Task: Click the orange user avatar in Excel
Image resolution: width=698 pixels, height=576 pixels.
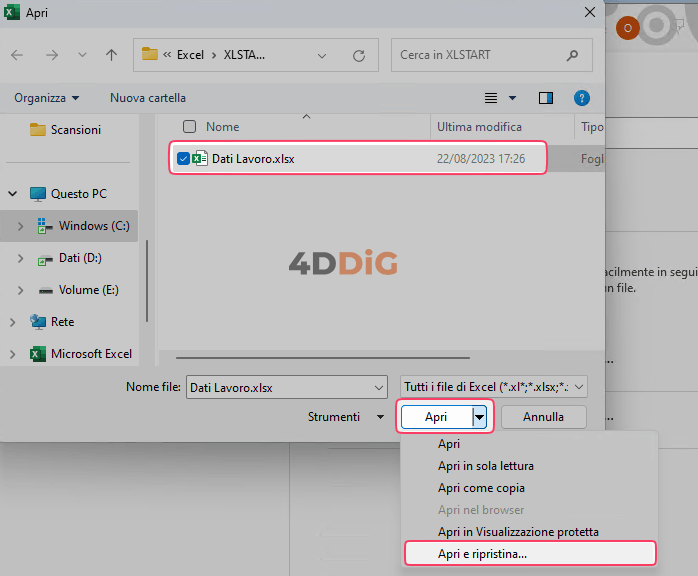Action: tap(628, 28)
